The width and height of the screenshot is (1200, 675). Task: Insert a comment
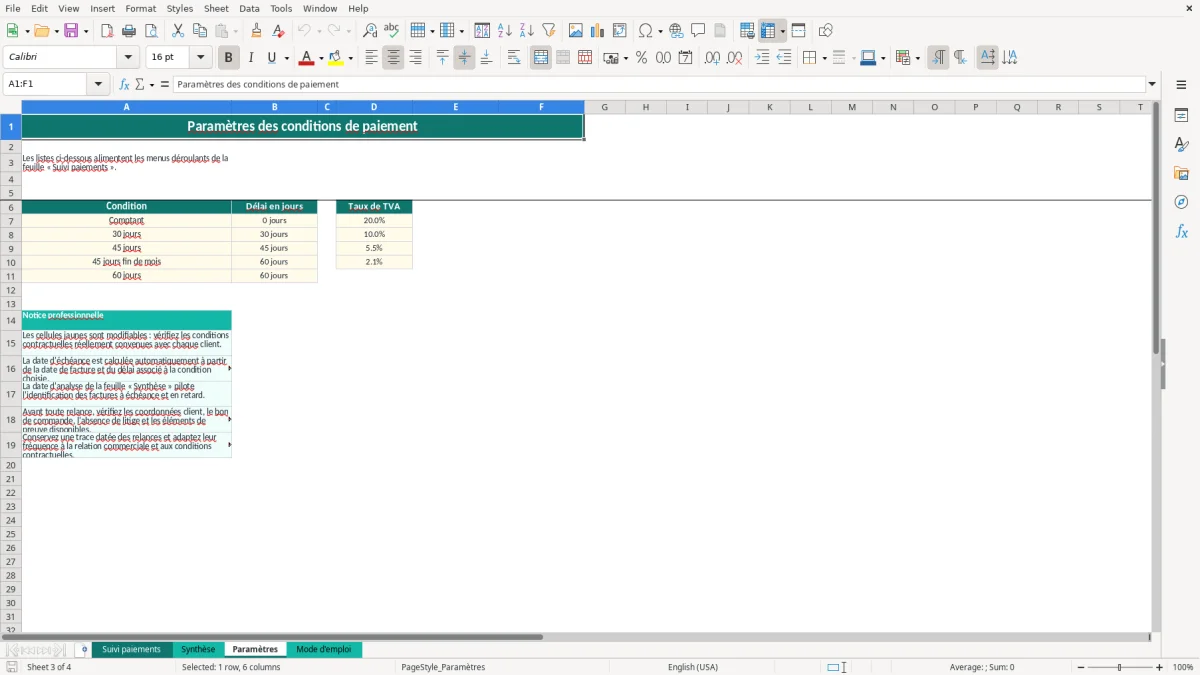[698, 31]
